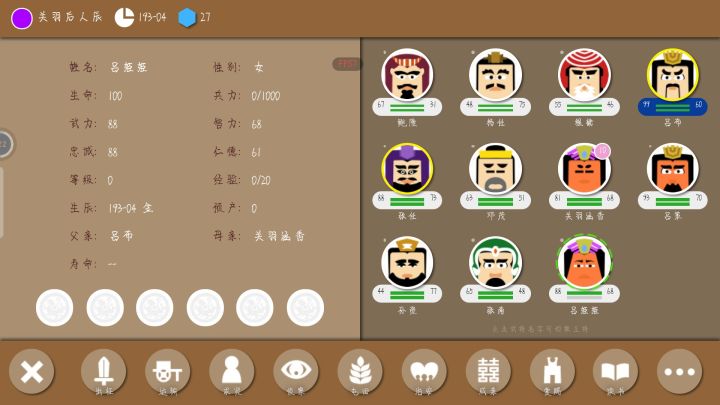
Task: Click the resource count 27 in top bar
Action: [x=205, y=17]
